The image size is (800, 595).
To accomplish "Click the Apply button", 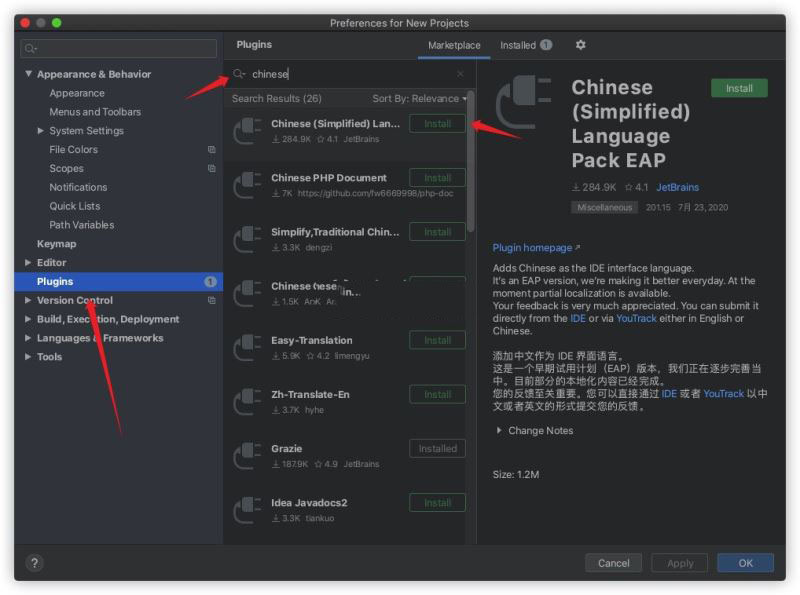I will (x=680, y=563).
